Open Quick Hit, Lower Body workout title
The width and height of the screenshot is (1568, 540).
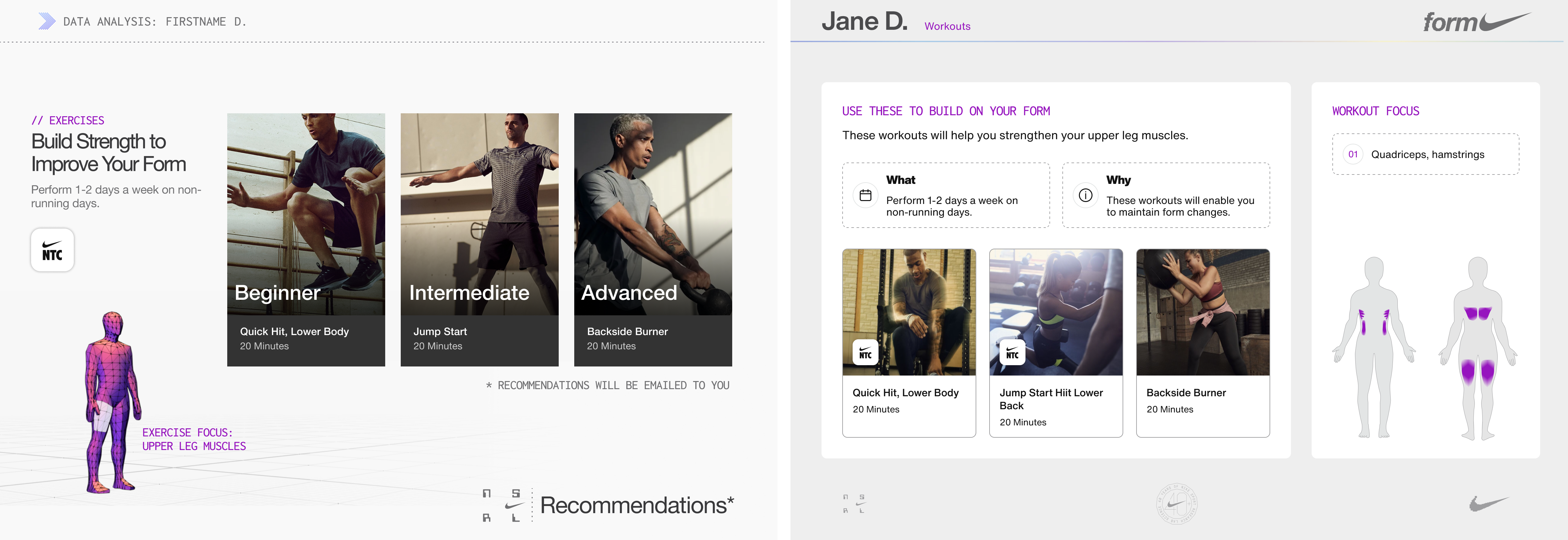pyautogui.click(x=905, y=393)
